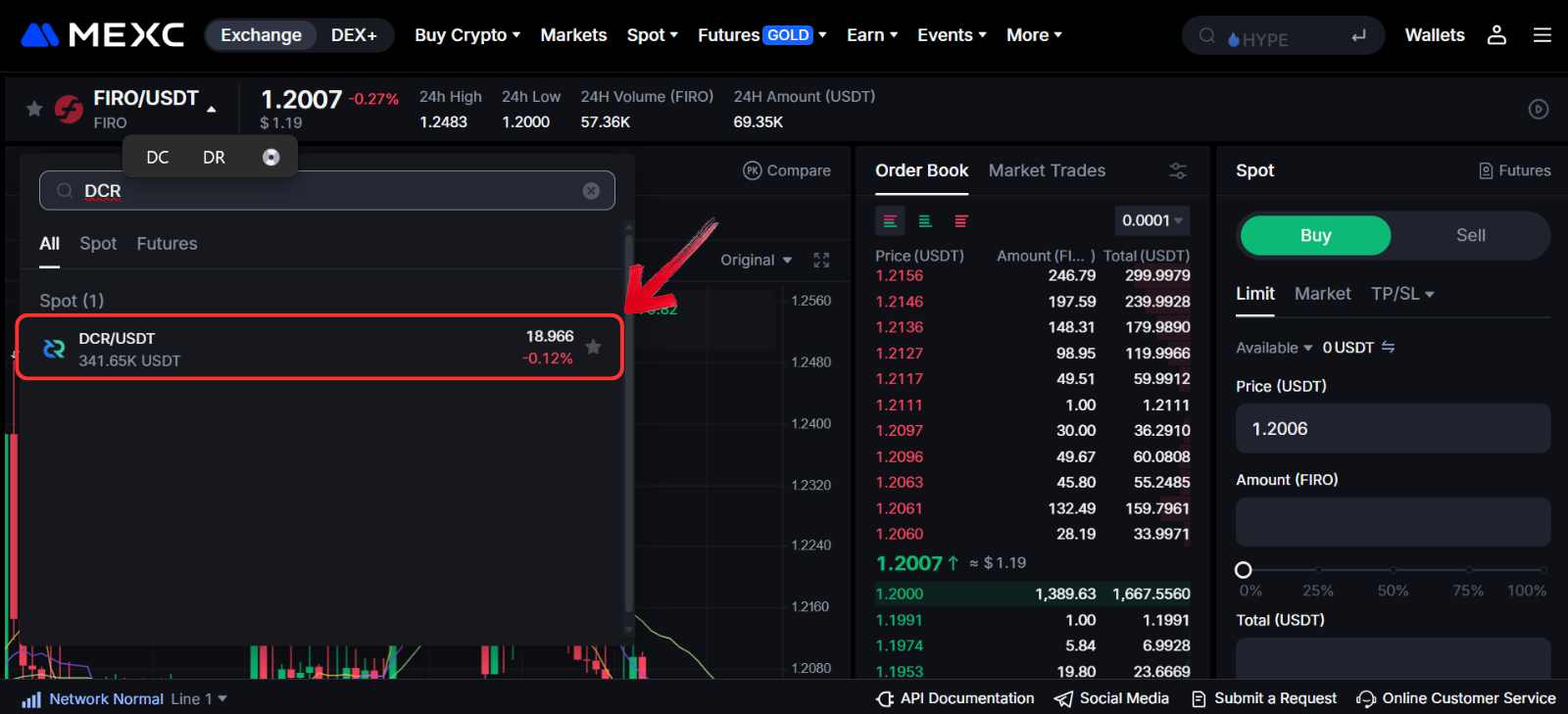Set amount slider to 50%
The width and height of the screenshot is (1568, 714).
pos(1393,570)
